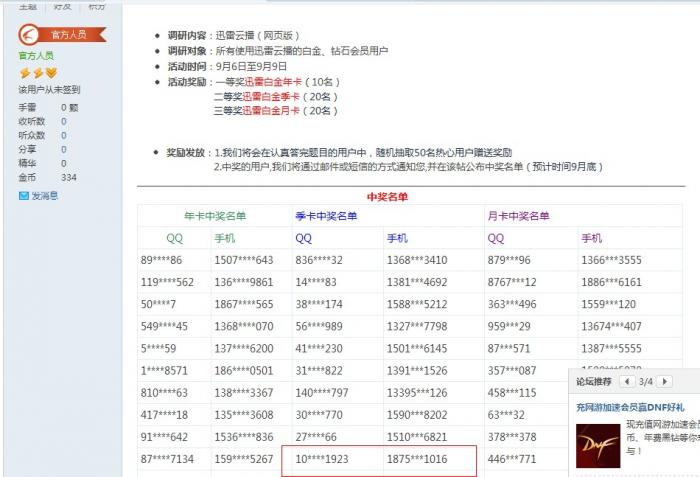Click the cell 378***378
The height and width of the screenshot is (477, 700).
[512, 437]
